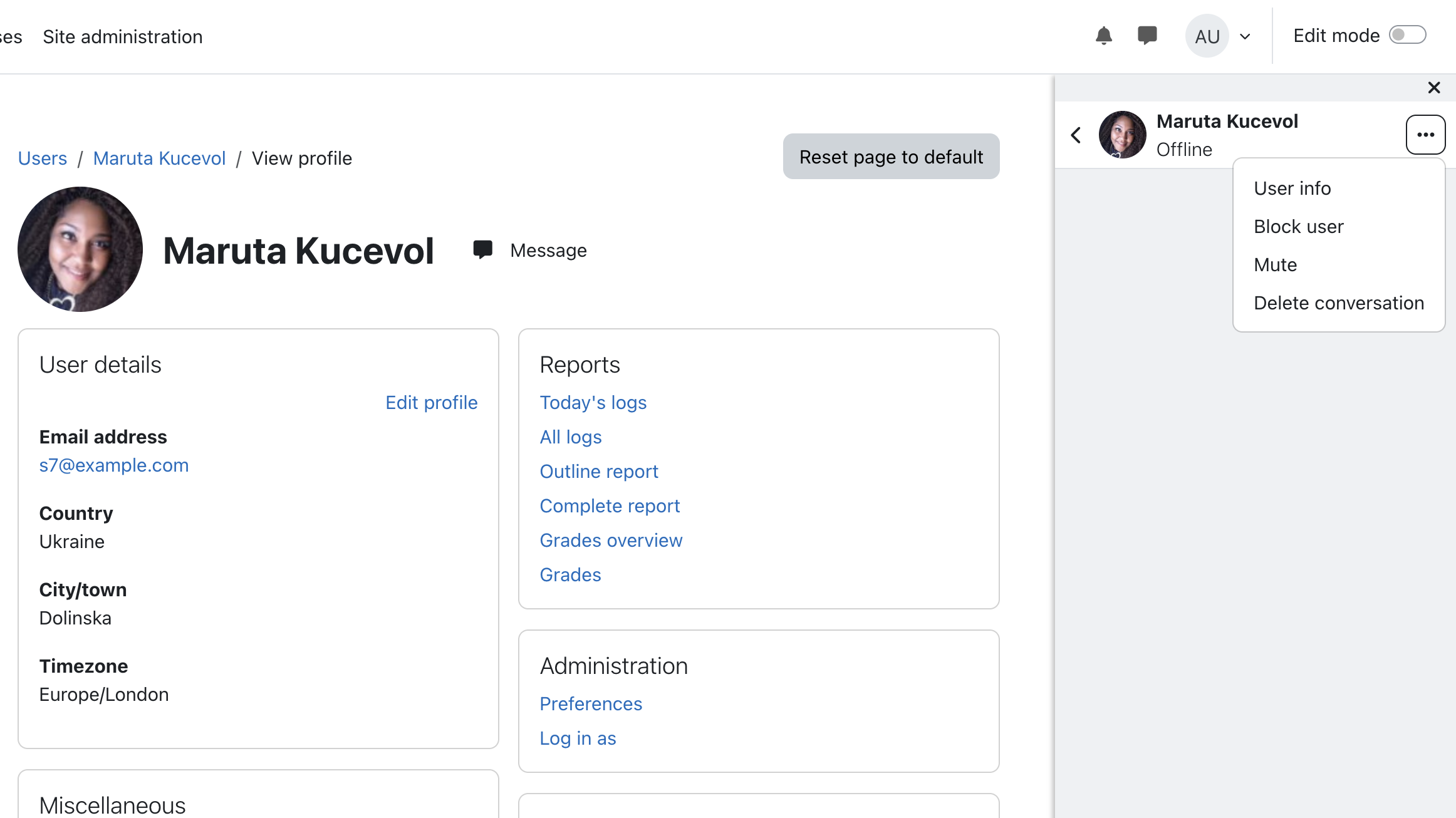Screen dimensions: 1456x818
Task: Click the View profile breadcrumb text
Action: pyautogui.click(x=301, y=158)
